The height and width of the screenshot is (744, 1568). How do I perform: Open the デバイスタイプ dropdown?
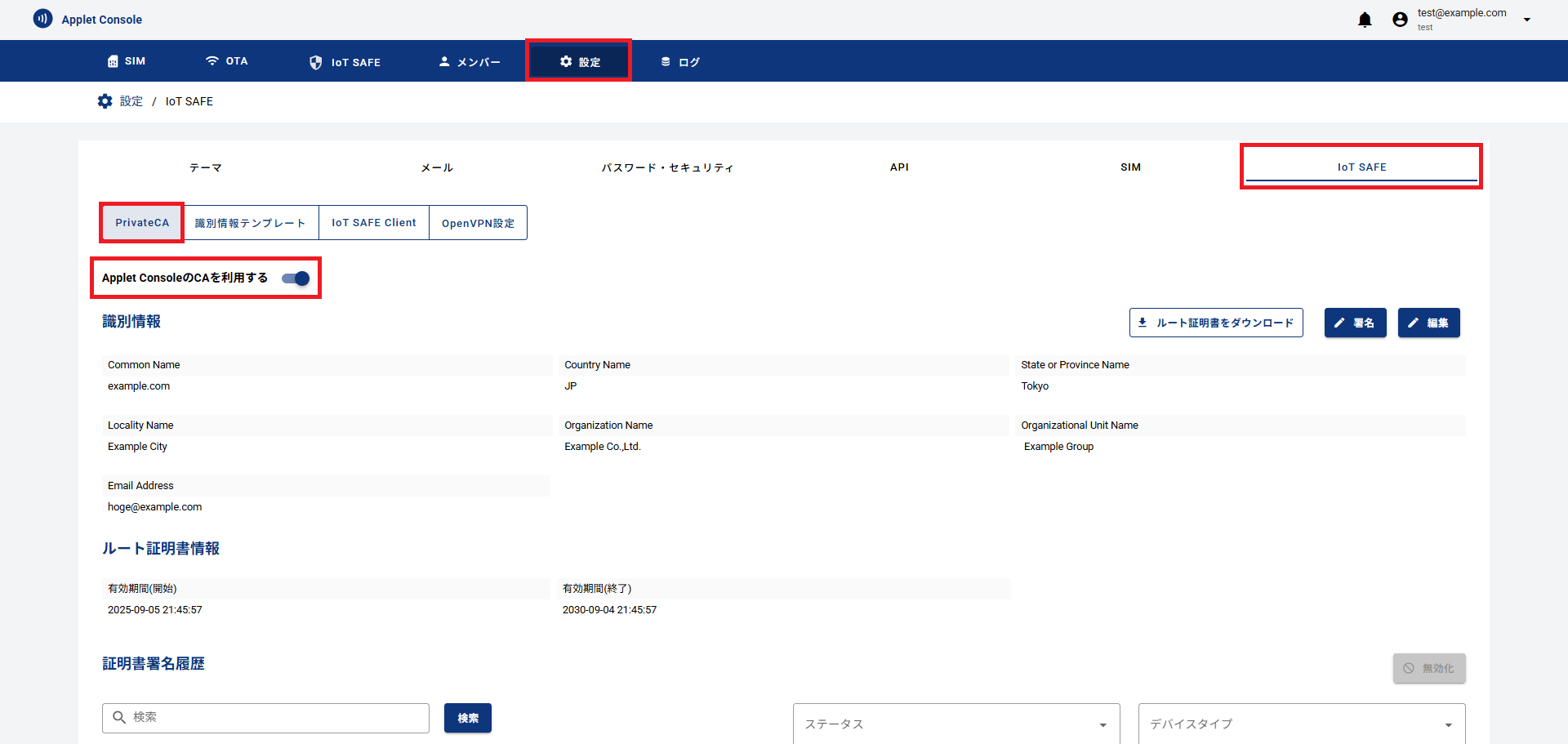coord(1301,724)
